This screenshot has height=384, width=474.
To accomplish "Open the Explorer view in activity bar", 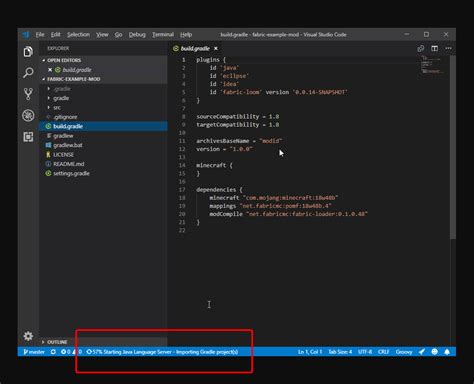I will click(28, 52).
